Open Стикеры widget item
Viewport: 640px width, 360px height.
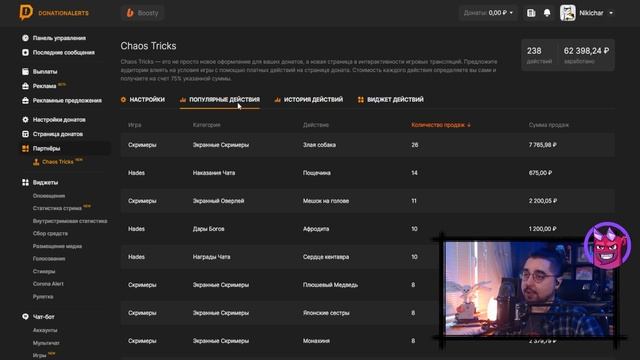coord(44,271)
